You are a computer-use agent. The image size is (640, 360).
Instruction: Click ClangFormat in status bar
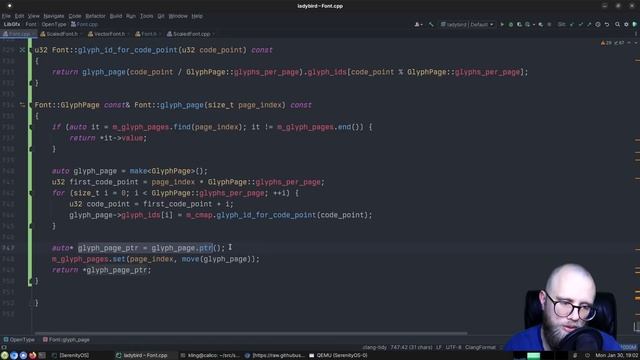tap(480, 347)
